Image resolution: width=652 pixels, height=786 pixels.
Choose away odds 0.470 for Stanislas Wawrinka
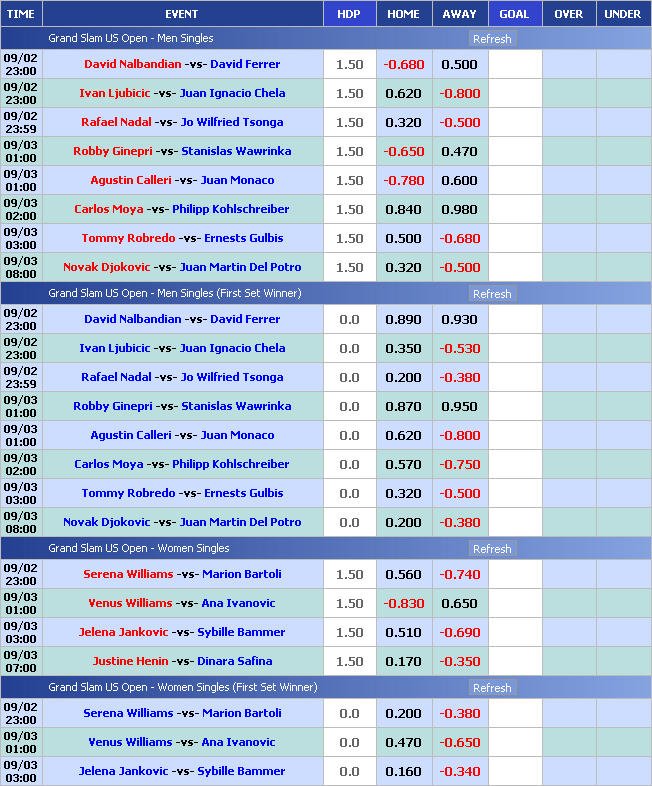(x=460, y=151)
